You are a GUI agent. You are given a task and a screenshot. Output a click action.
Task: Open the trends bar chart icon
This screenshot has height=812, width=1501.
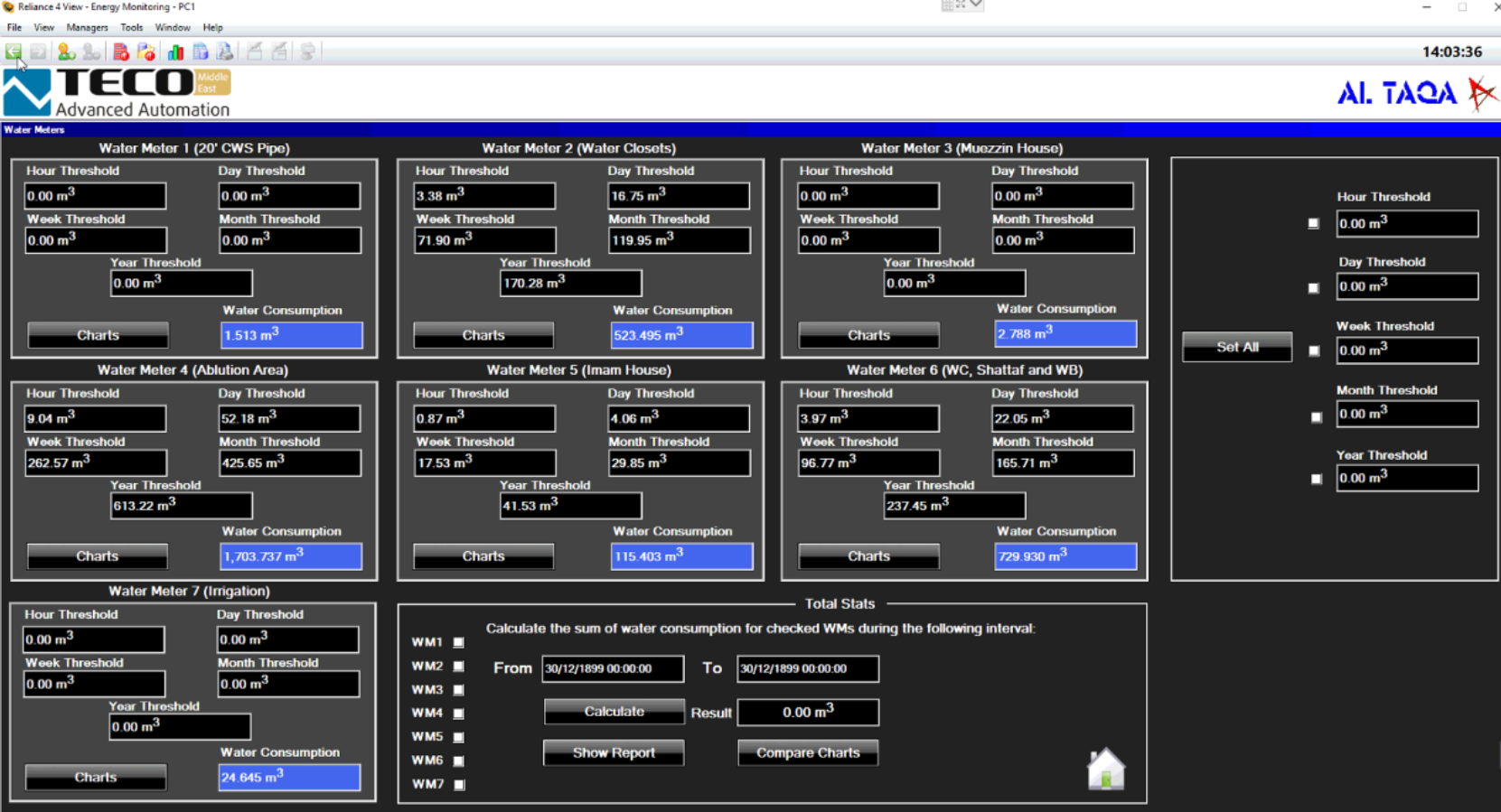point(175,52)
